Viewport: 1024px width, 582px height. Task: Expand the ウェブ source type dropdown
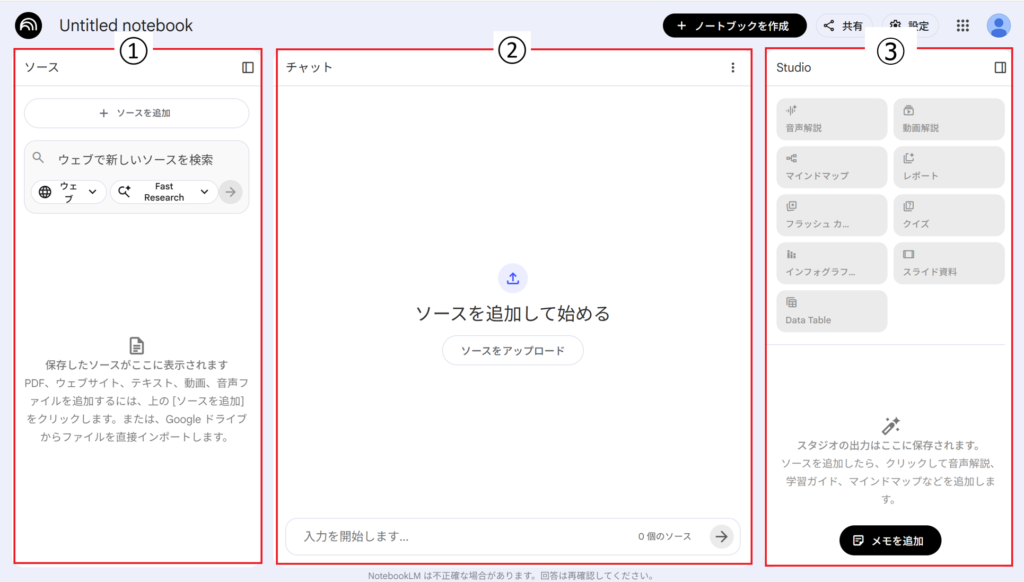tap(69, 191)
